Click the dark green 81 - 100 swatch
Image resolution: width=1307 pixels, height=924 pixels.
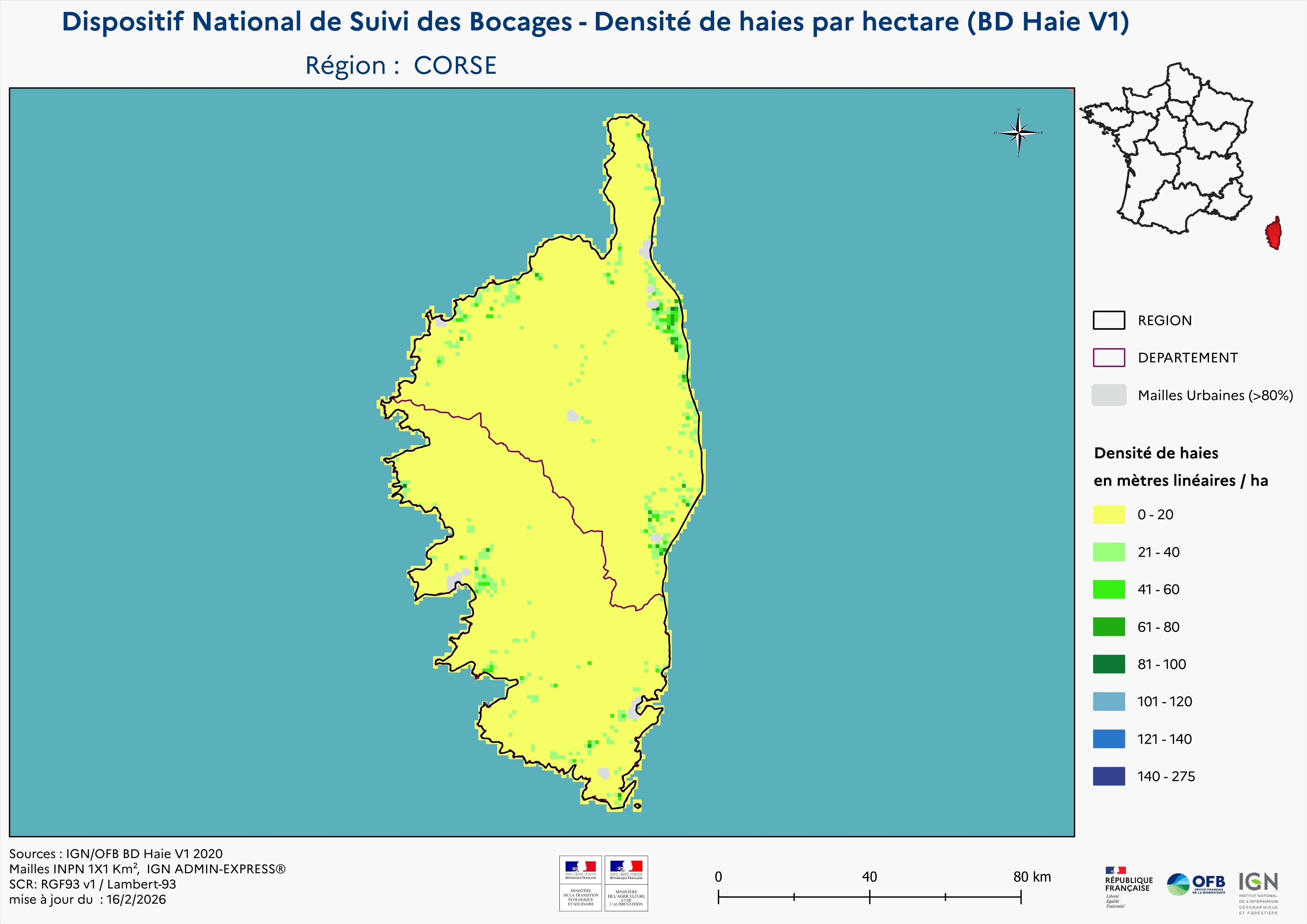click(1108, 664)
